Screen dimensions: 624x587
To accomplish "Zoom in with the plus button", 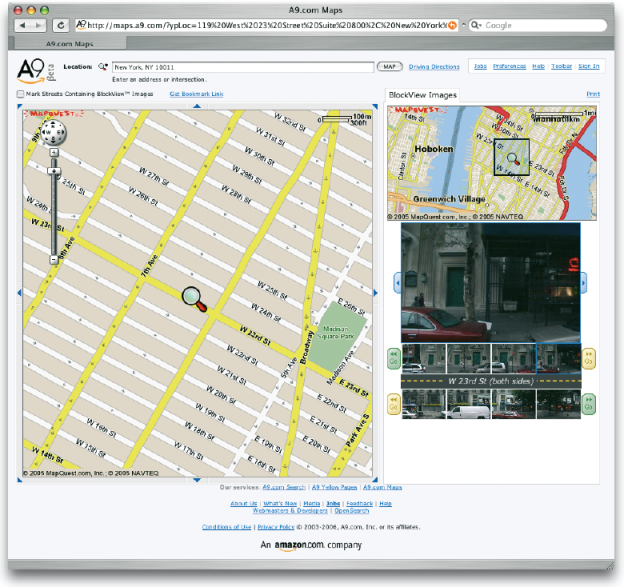I will 54,152.
